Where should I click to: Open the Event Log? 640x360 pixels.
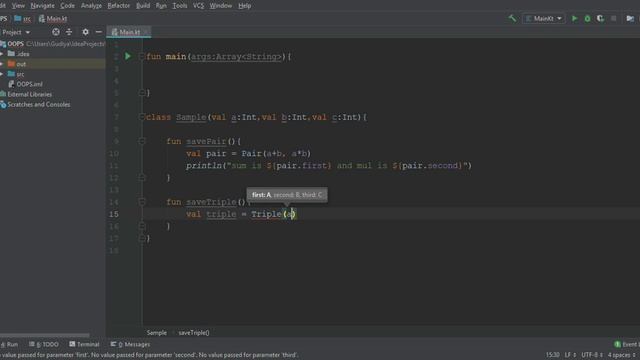(x=627, y=344)
